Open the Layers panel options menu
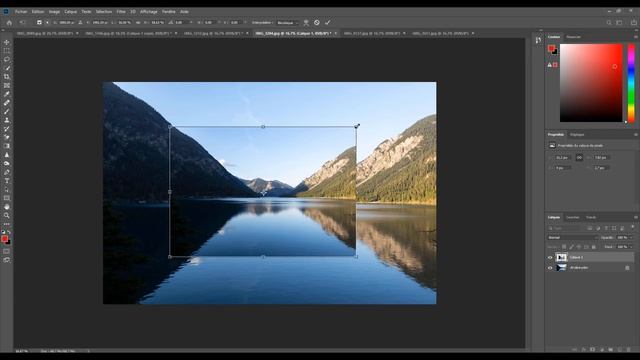This screenshot has width=640, height=360. (636, 217)
